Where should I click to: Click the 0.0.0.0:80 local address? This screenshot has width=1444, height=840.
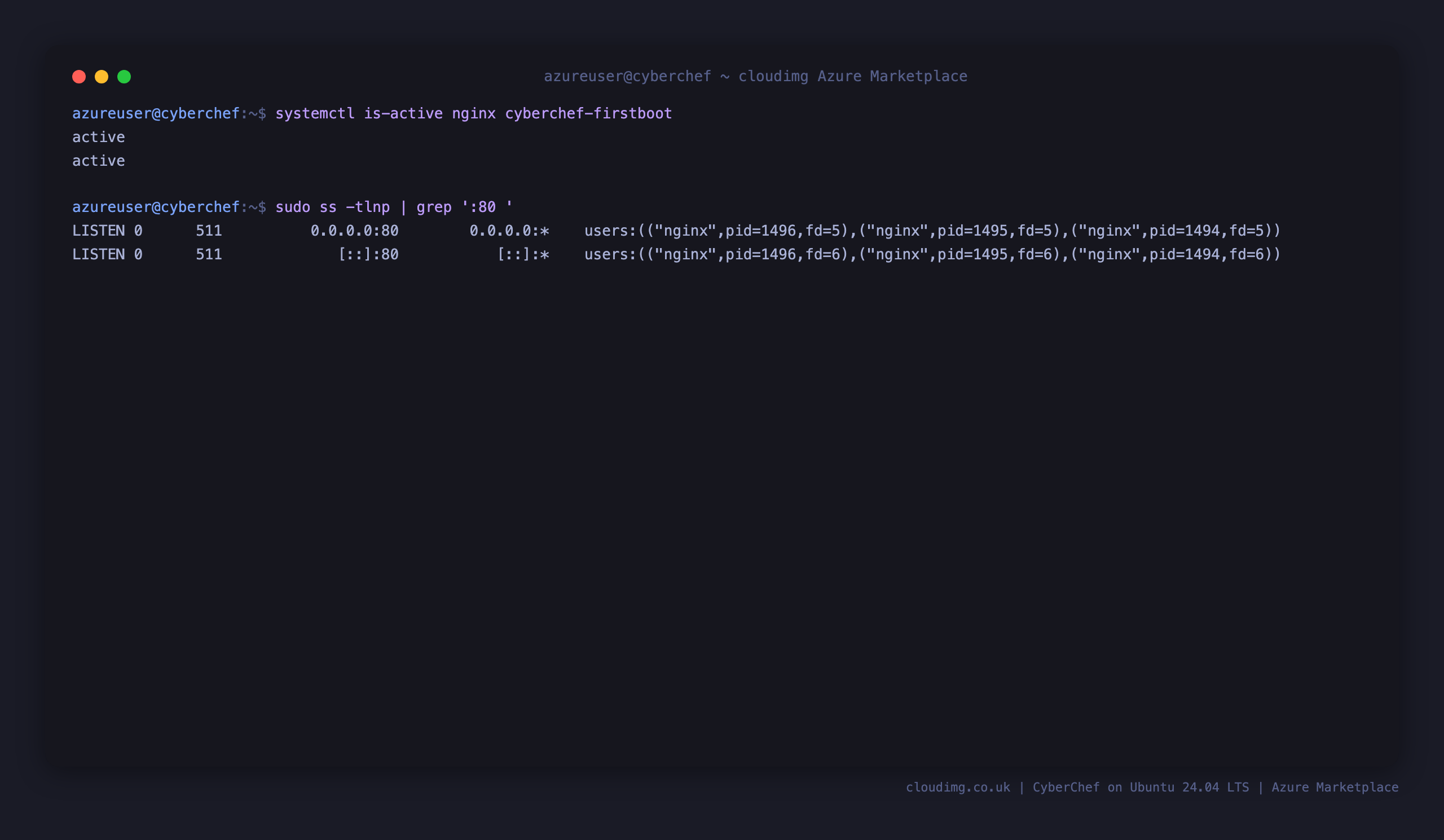(x=355, y=231)
